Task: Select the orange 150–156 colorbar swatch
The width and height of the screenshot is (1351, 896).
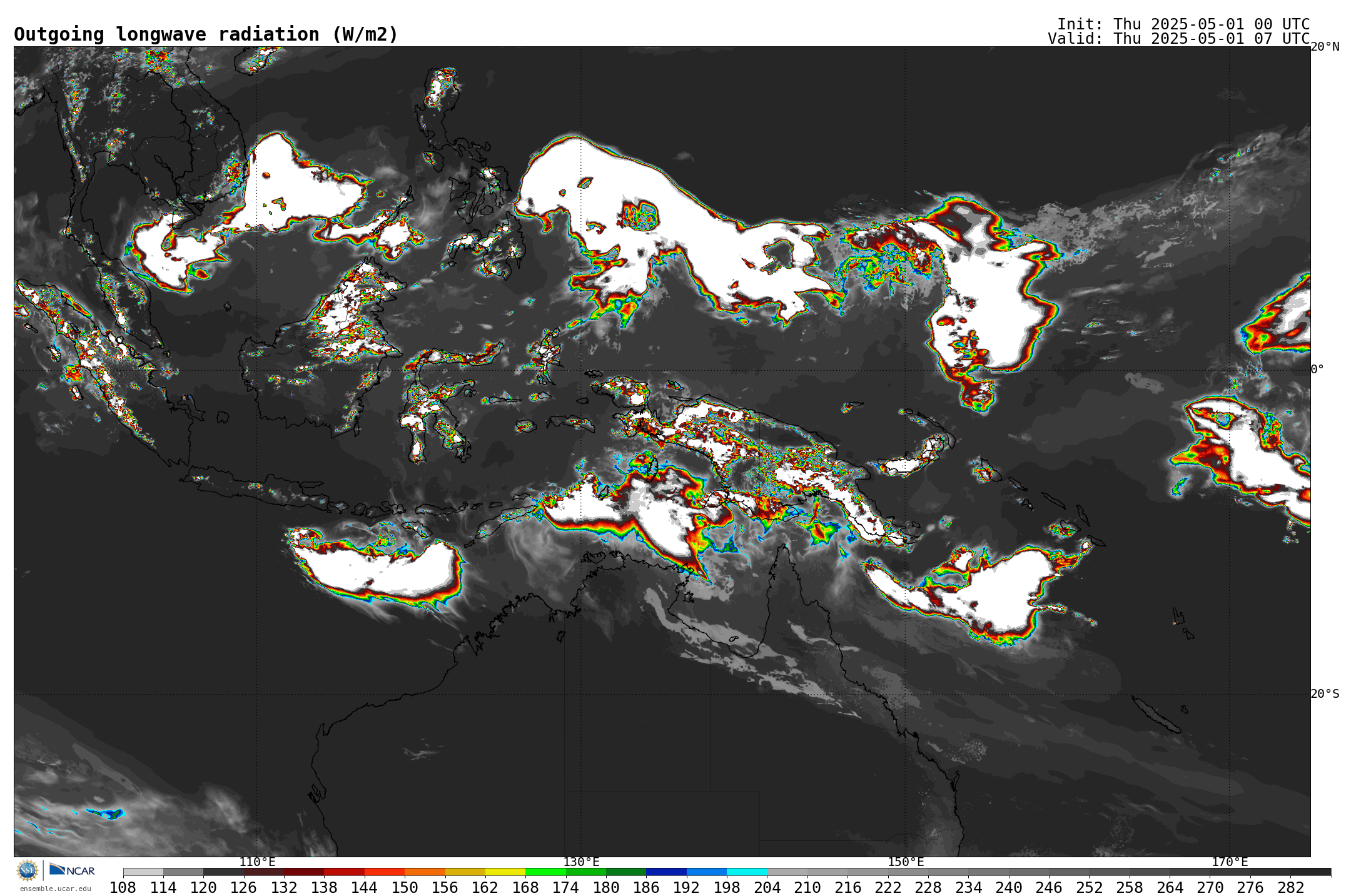Action: point(425,872)
